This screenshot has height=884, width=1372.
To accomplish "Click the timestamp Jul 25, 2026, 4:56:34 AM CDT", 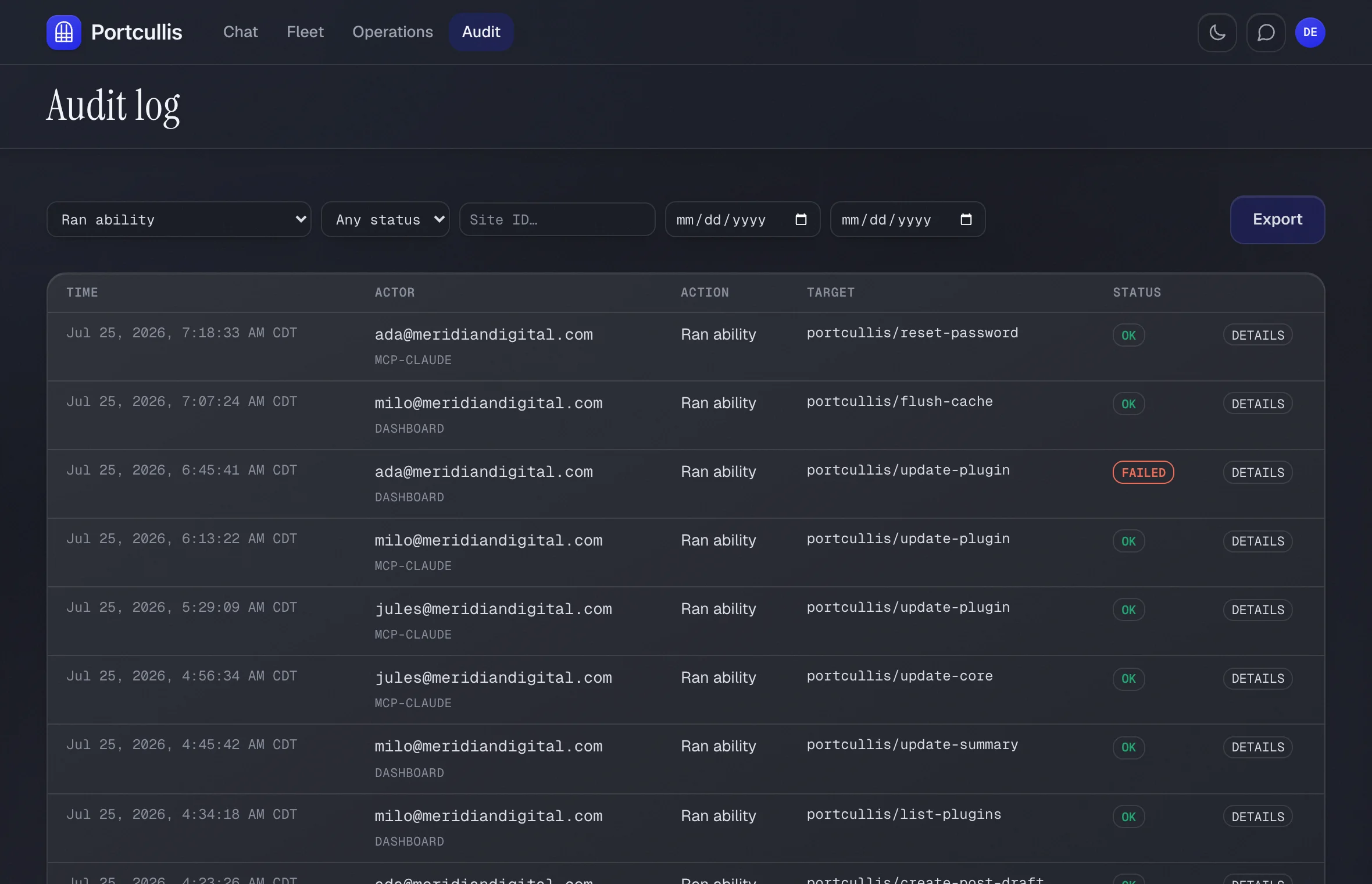I will click(x=181, y=676).
